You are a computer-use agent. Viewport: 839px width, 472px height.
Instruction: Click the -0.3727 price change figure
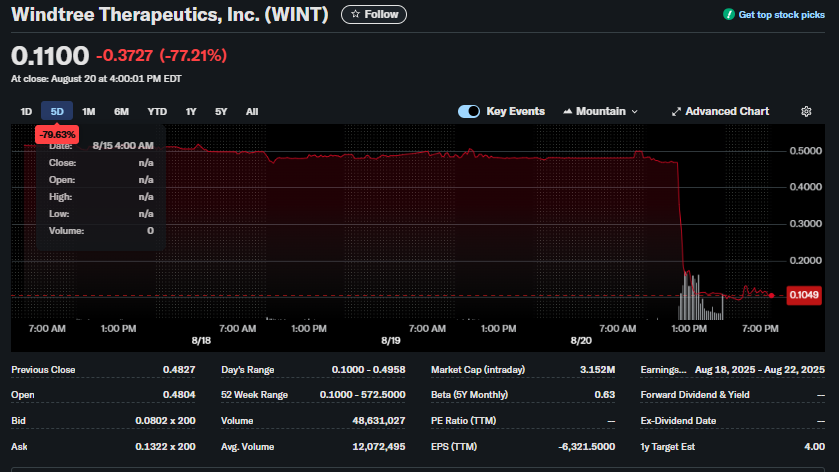point(124,55)
